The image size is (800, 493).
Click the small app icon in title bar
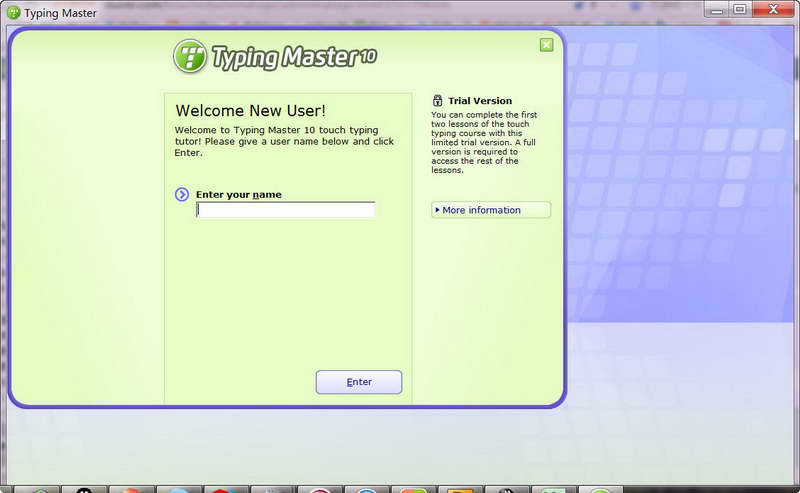[x=14, y=13]
